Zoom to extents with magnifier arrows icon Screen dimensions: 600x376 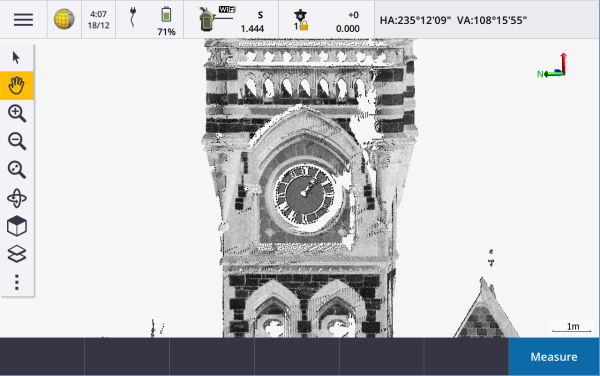[17, 170]
